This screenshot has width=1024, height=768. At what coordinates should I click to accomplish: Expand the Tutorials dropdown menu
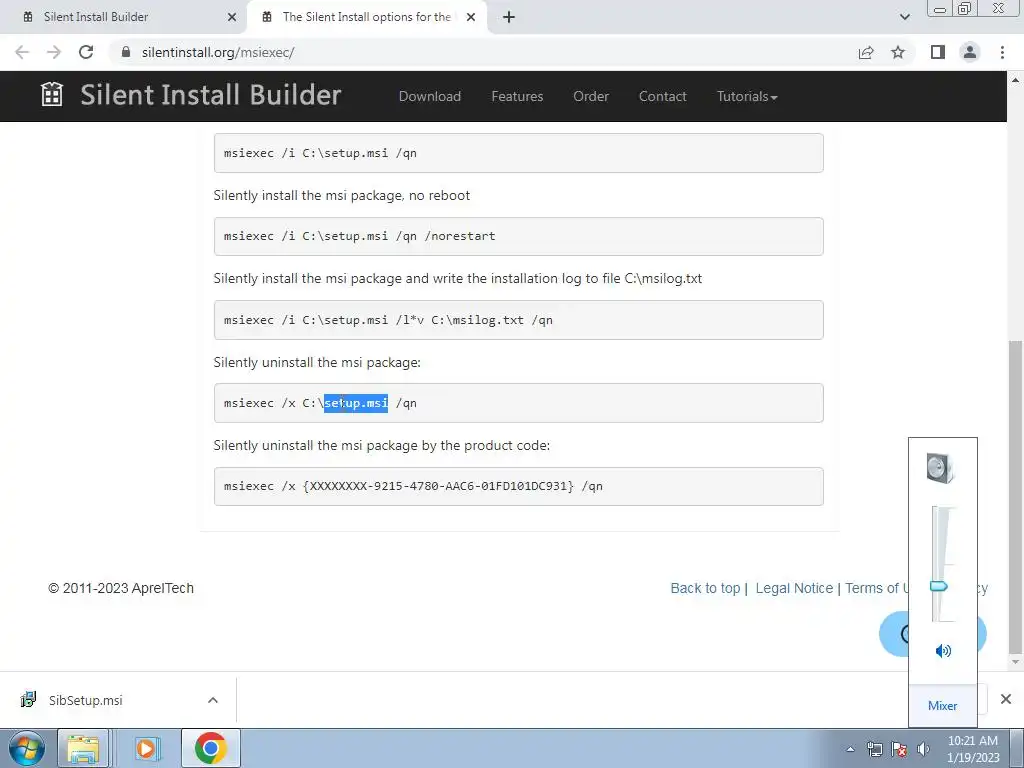747,96
